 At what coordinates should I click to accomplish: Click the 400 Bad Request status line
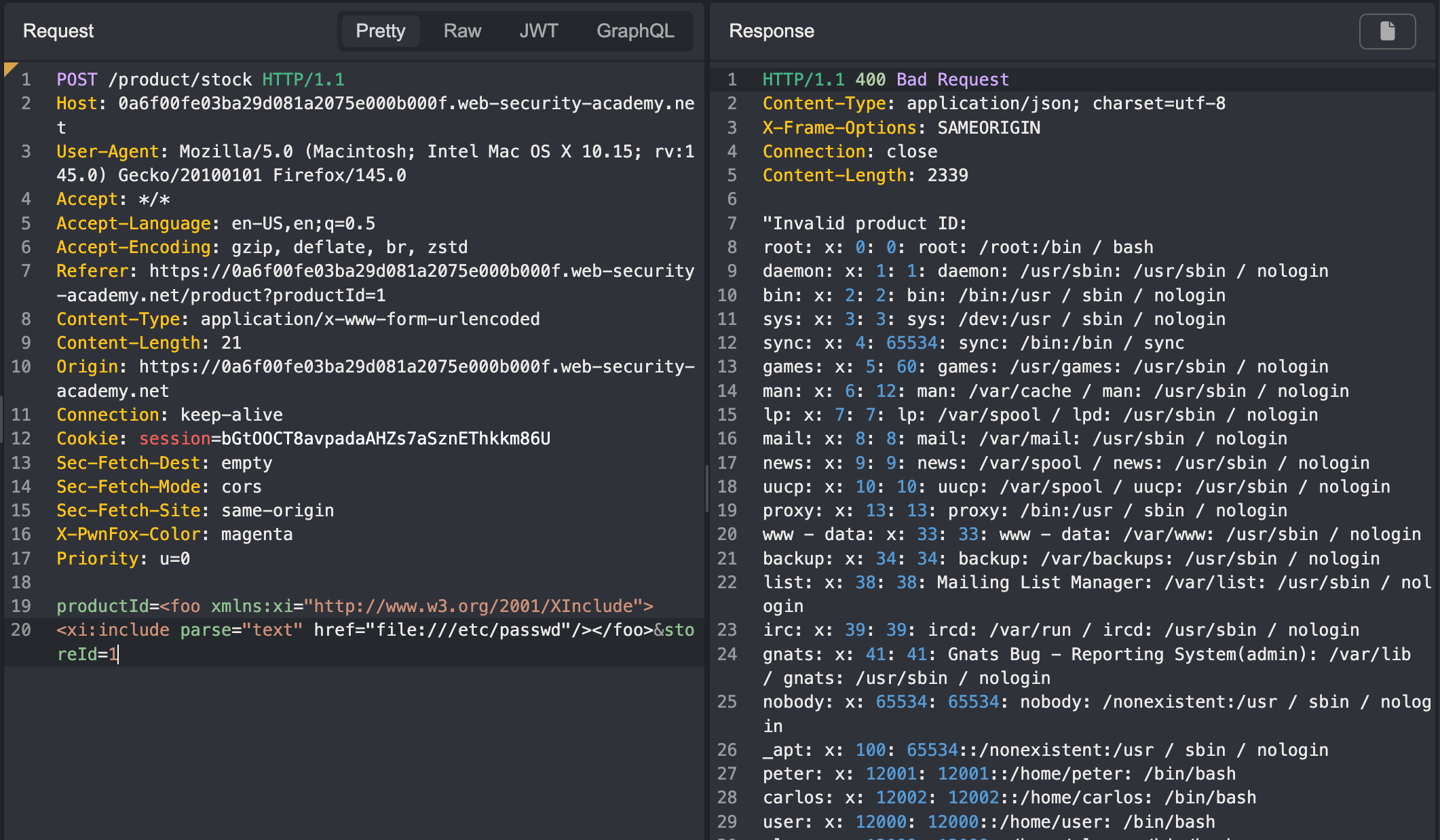(932, 80)
